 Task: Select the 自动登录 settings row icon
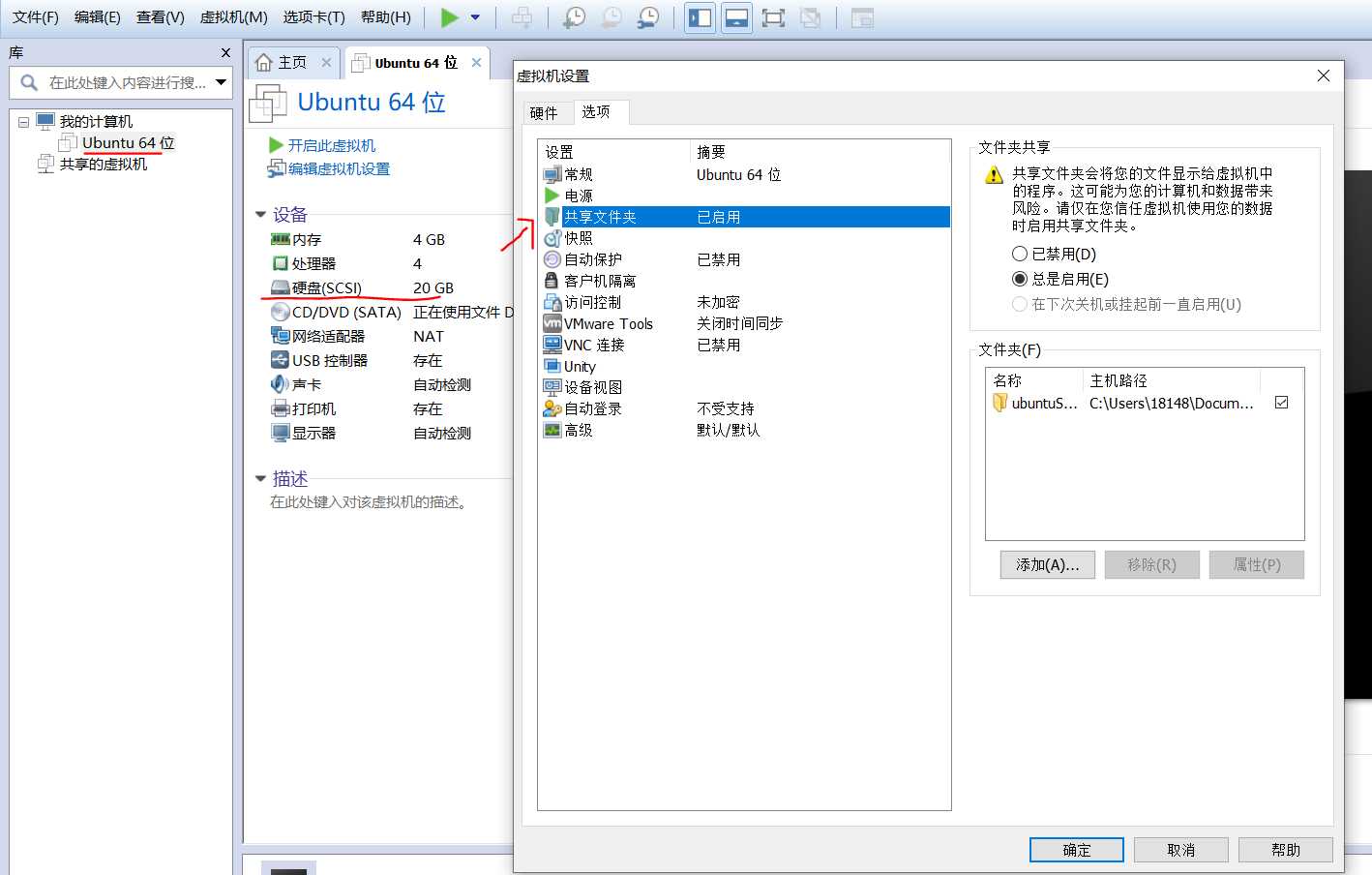(552, 408)
